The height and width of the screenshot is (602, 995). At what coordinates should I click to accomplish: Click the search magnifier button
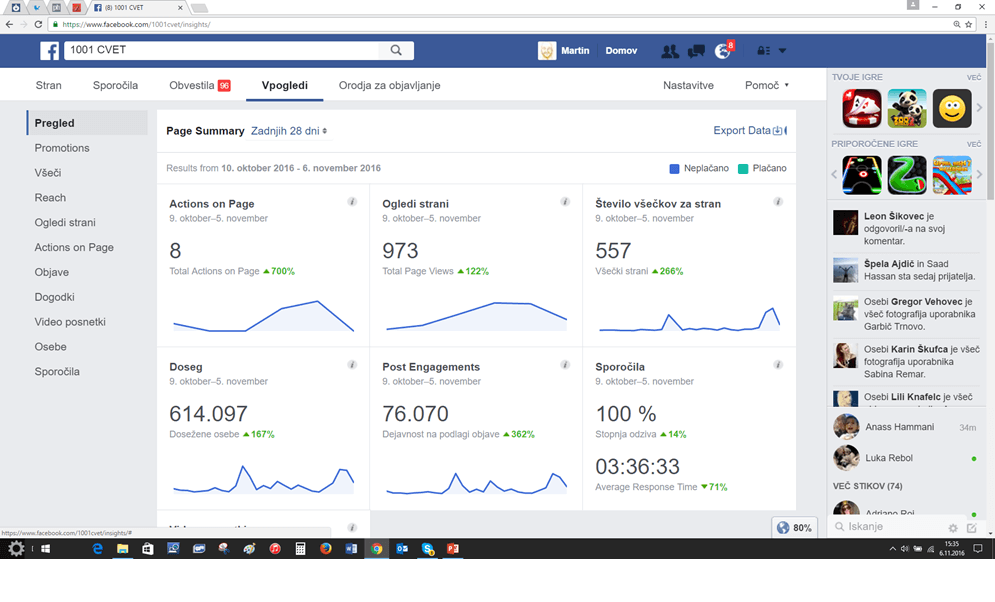tap(397, 50)
